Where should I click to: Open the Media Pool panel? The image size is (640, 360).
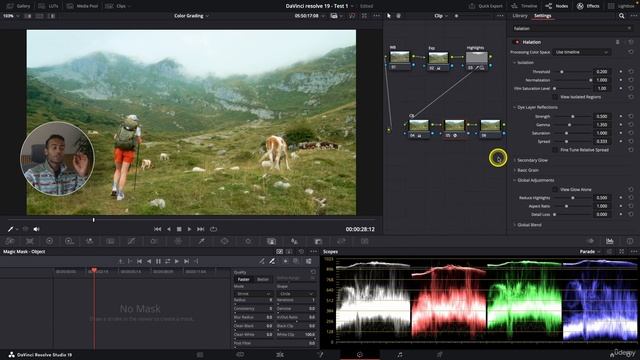(x=82, y=6)
